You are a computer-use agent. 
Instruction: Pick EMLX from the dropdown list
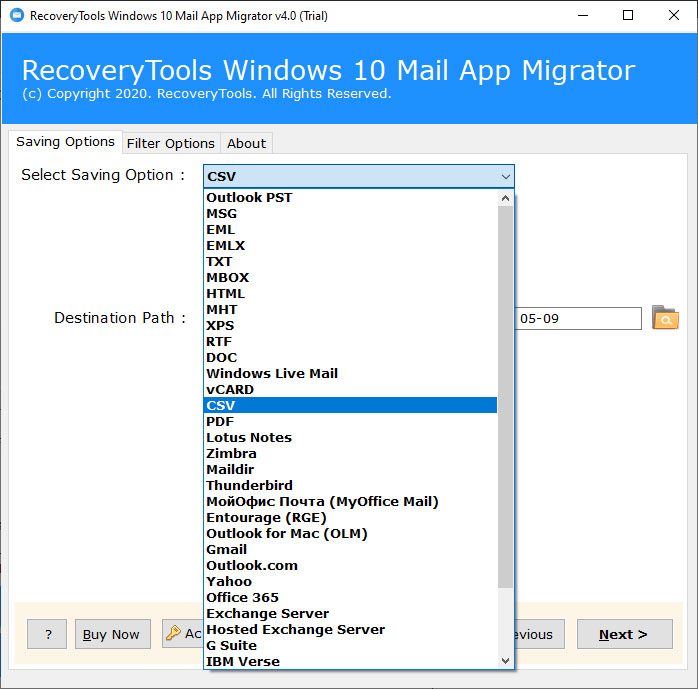point(350,245)
